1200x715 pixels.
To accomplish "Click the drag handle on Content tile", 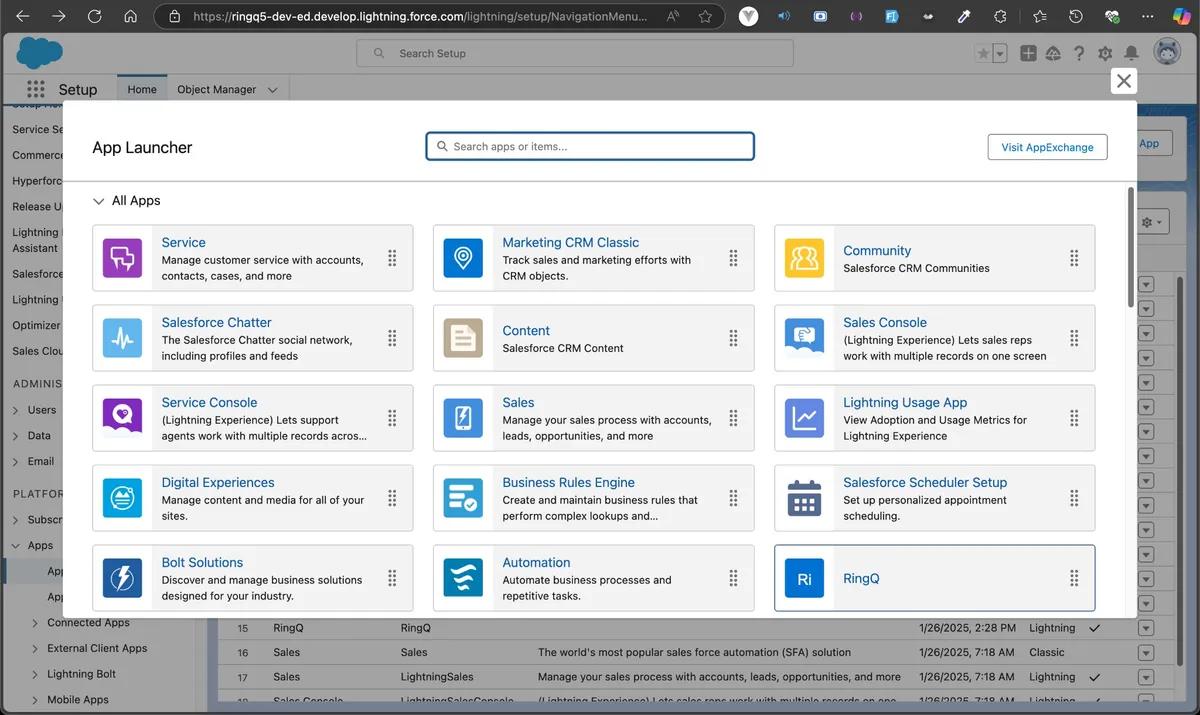I will click(x=733, y=338).
